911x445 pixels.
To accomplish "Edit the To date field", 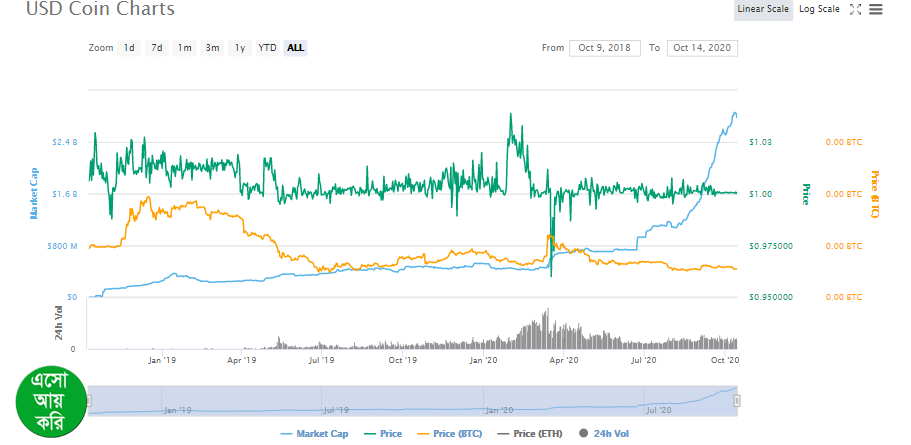I will click(x=702, y=48).
